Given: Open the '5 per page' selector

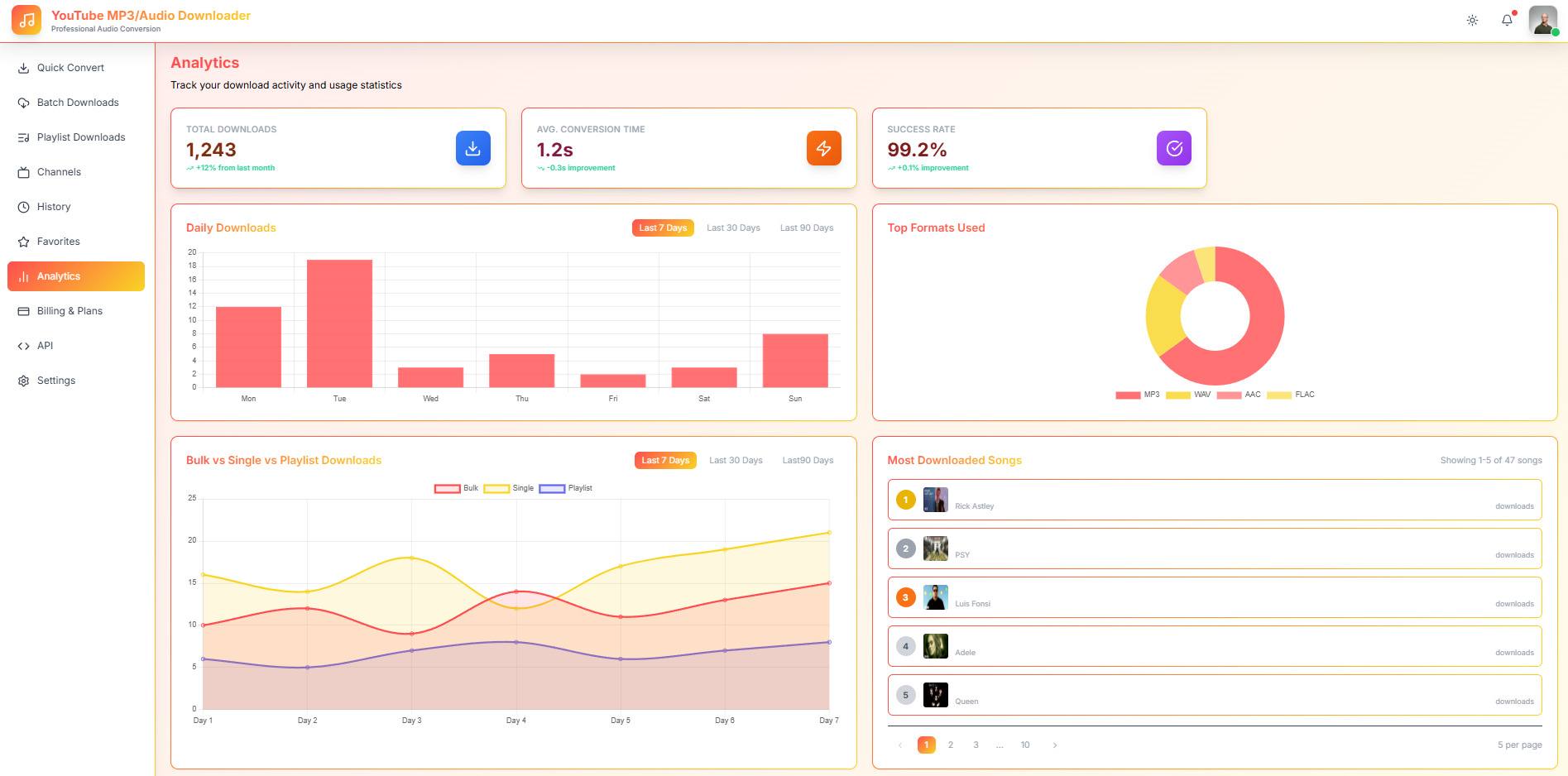Looking at the screenshot, I should 1519,745.
